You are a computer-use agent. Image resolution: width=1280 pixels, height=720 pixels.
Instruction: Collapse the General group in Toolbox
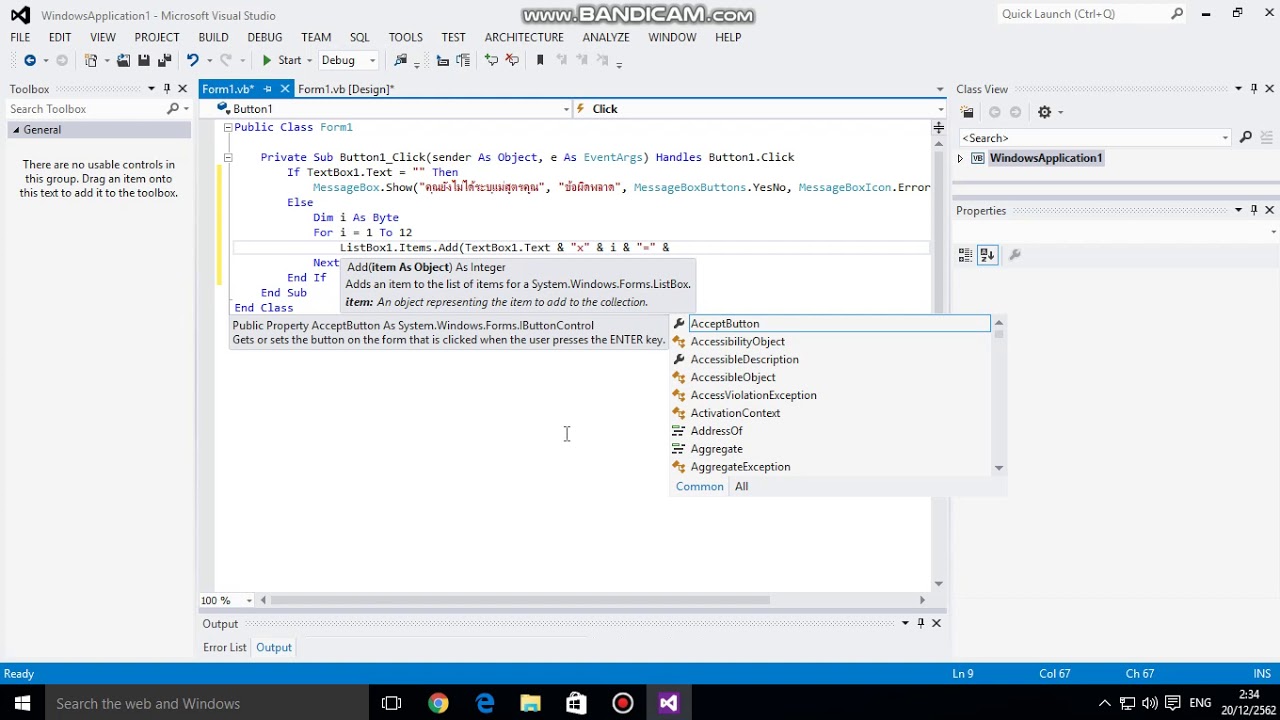(x=16, y=130)
